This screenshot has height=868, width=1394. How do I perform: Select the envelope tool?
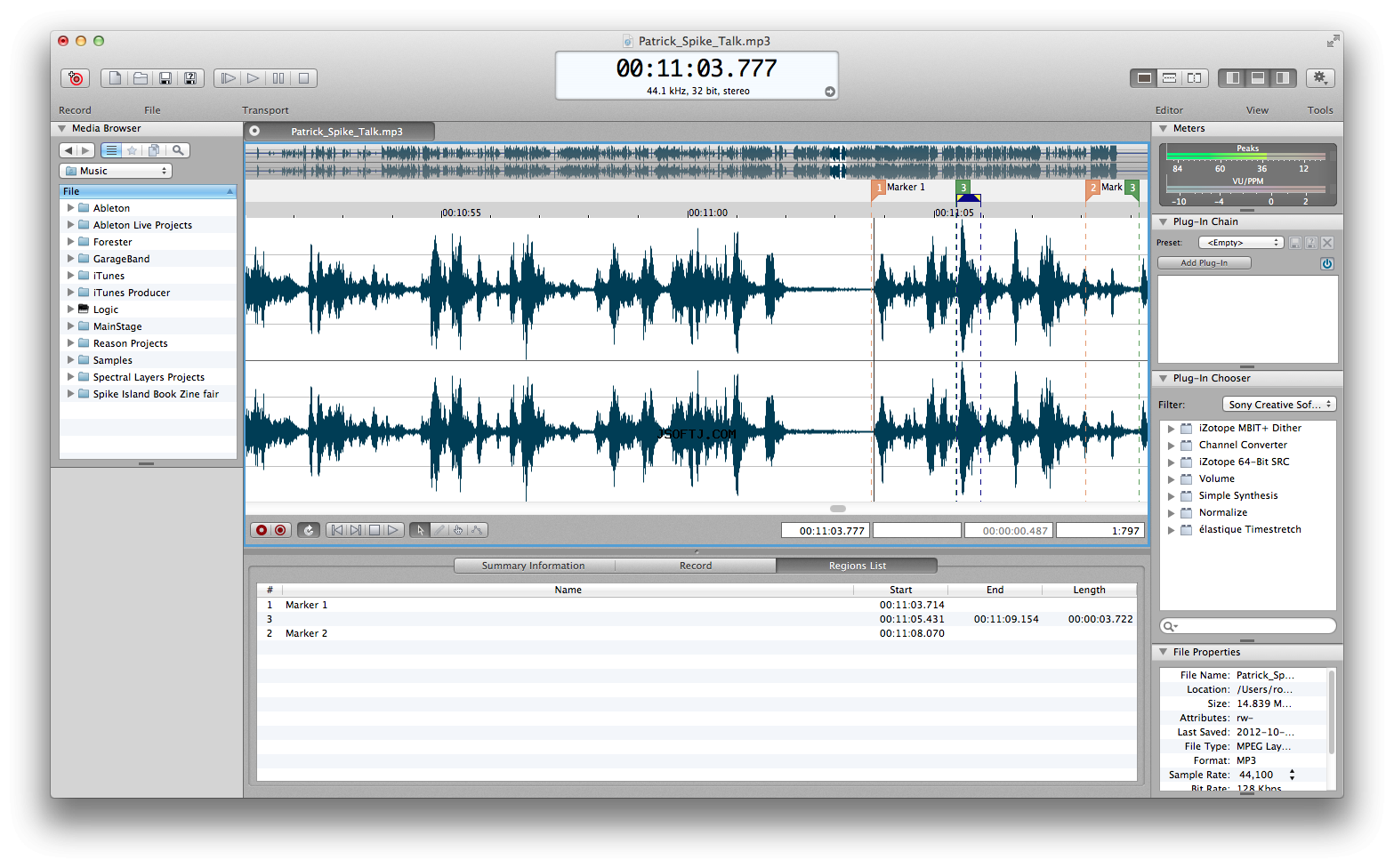478,530
